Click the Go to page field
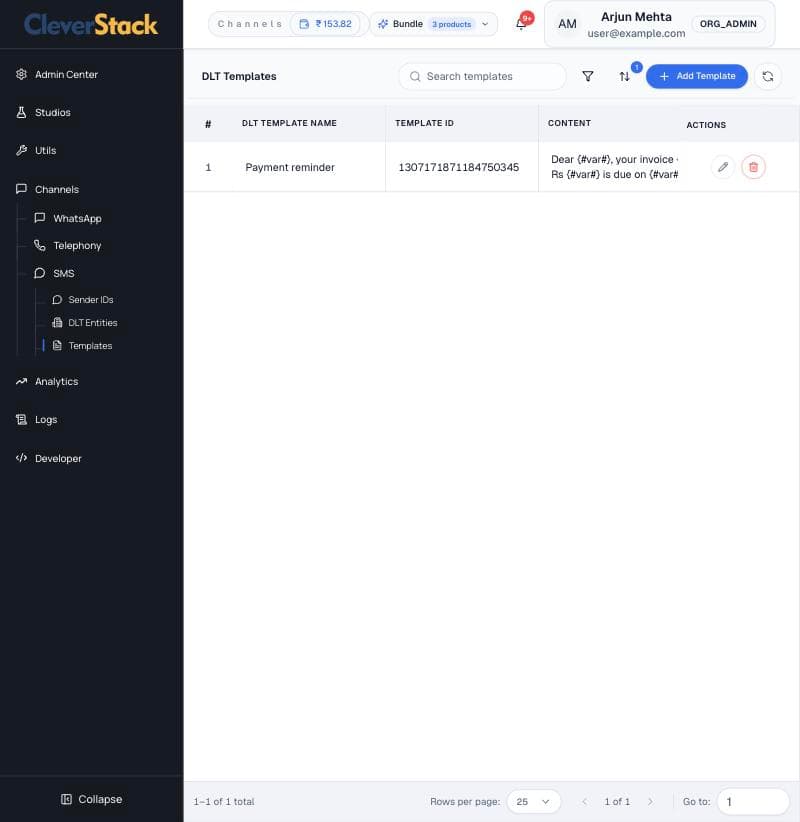This screenshot has width=800, height=822. tap(753, 802)
